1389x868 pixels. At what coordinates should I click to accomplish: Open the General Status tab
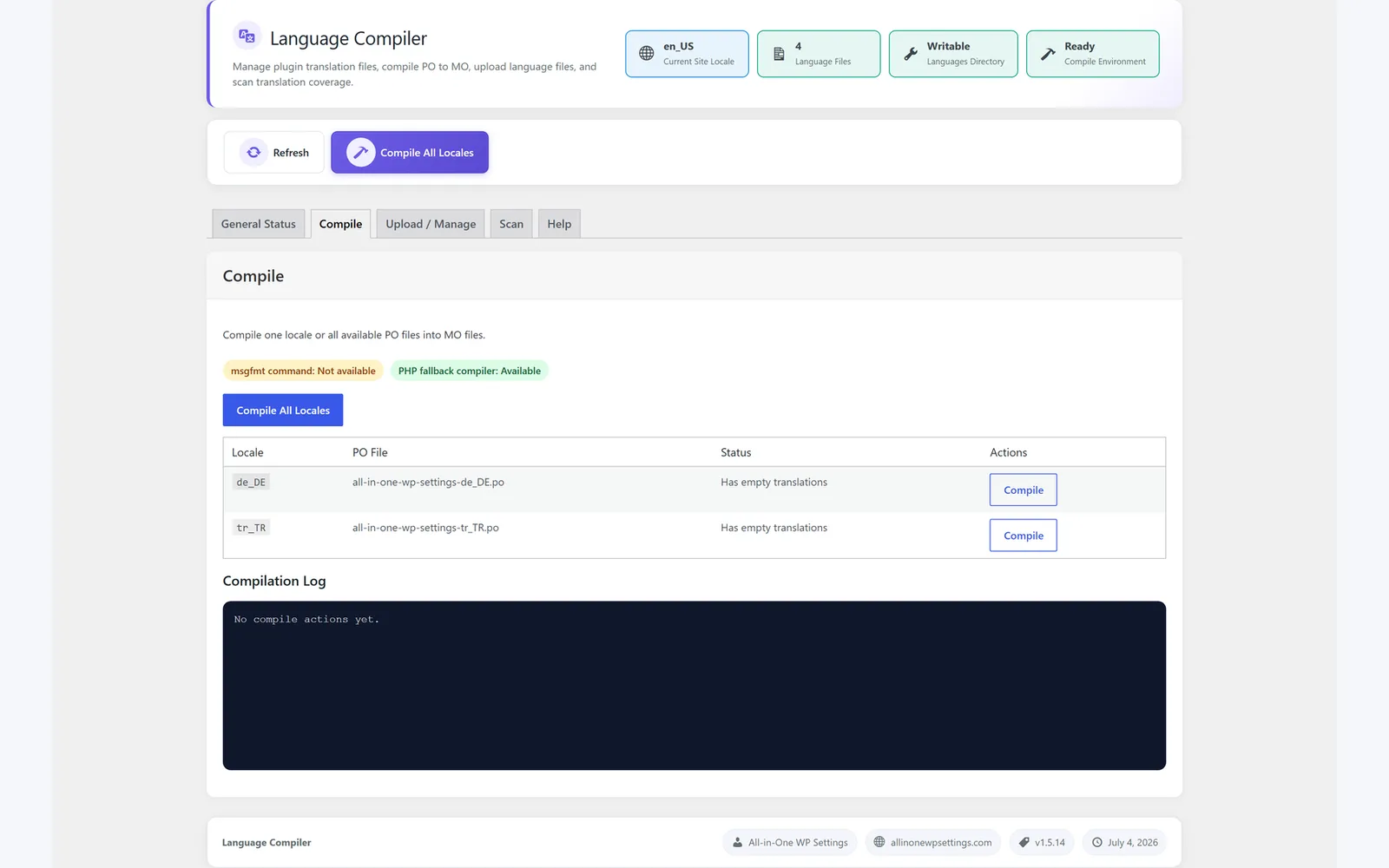259,224
